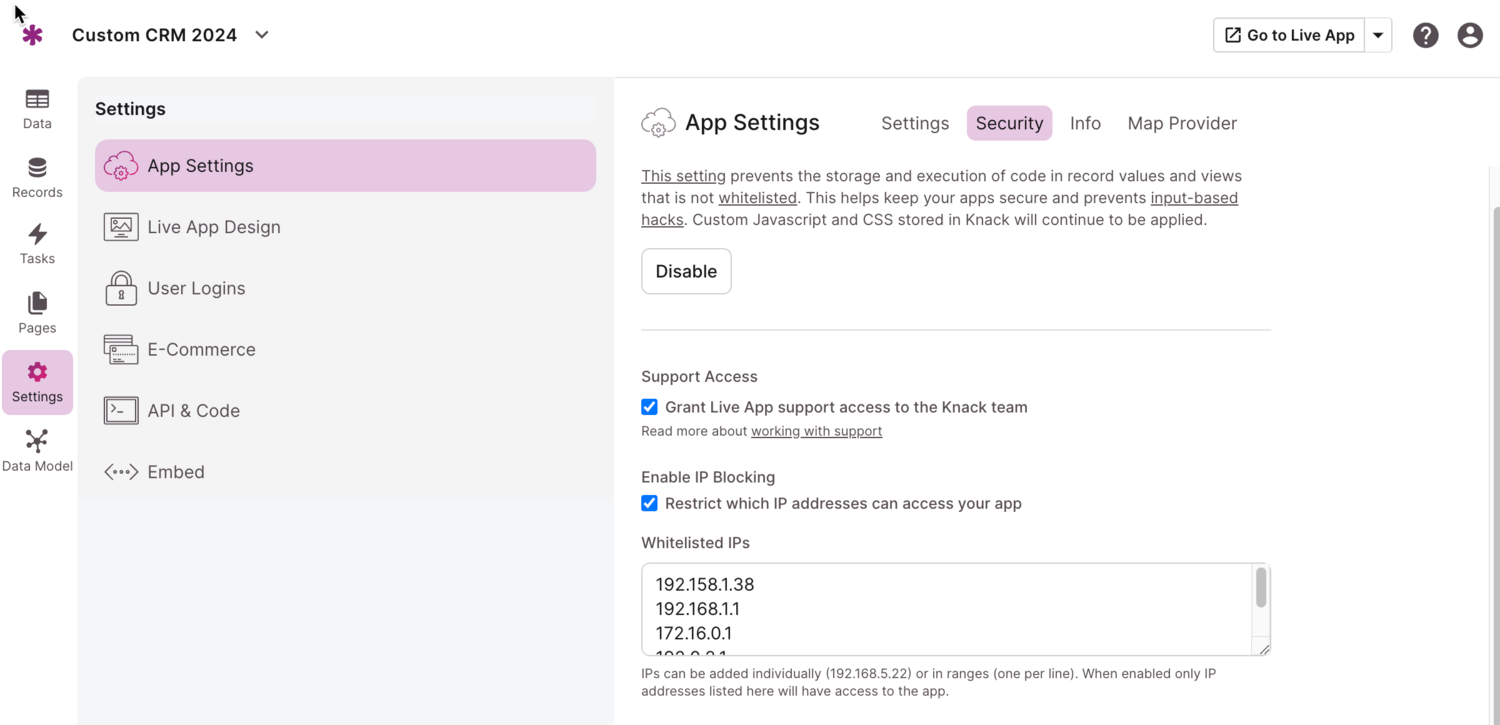
Task: Switch to the Info tab
Action: coord(1085,123)
